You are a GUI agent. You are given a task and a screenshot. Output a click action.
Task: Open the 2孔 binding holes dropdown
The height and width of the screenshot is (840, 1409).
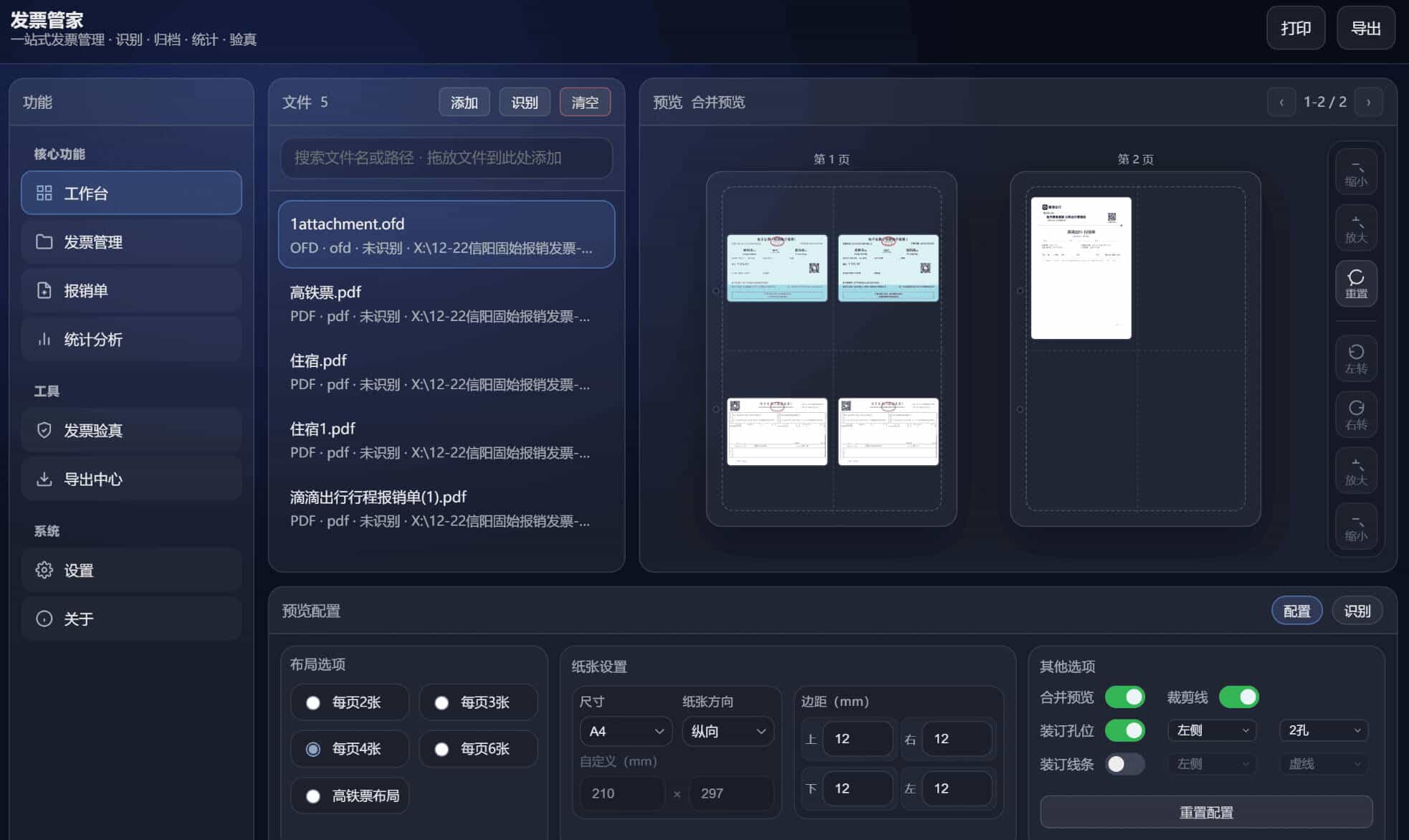(x=1322, y=730)
